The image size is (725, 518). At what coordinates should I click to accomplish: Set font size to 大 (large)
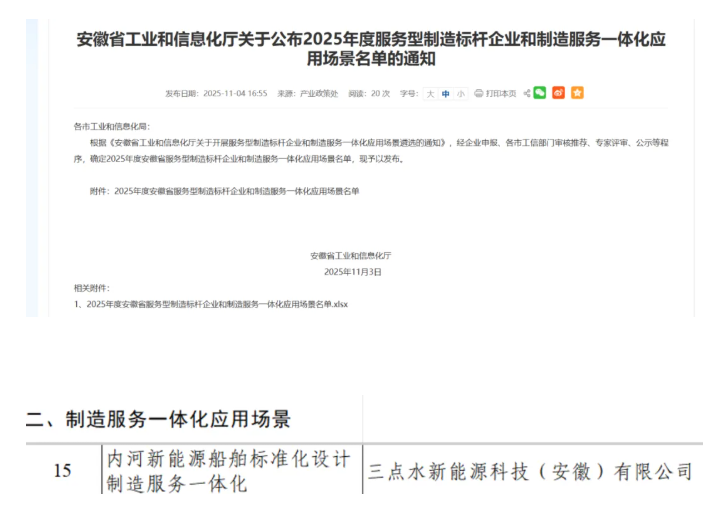pyautogui.click(x=431, y=93)
